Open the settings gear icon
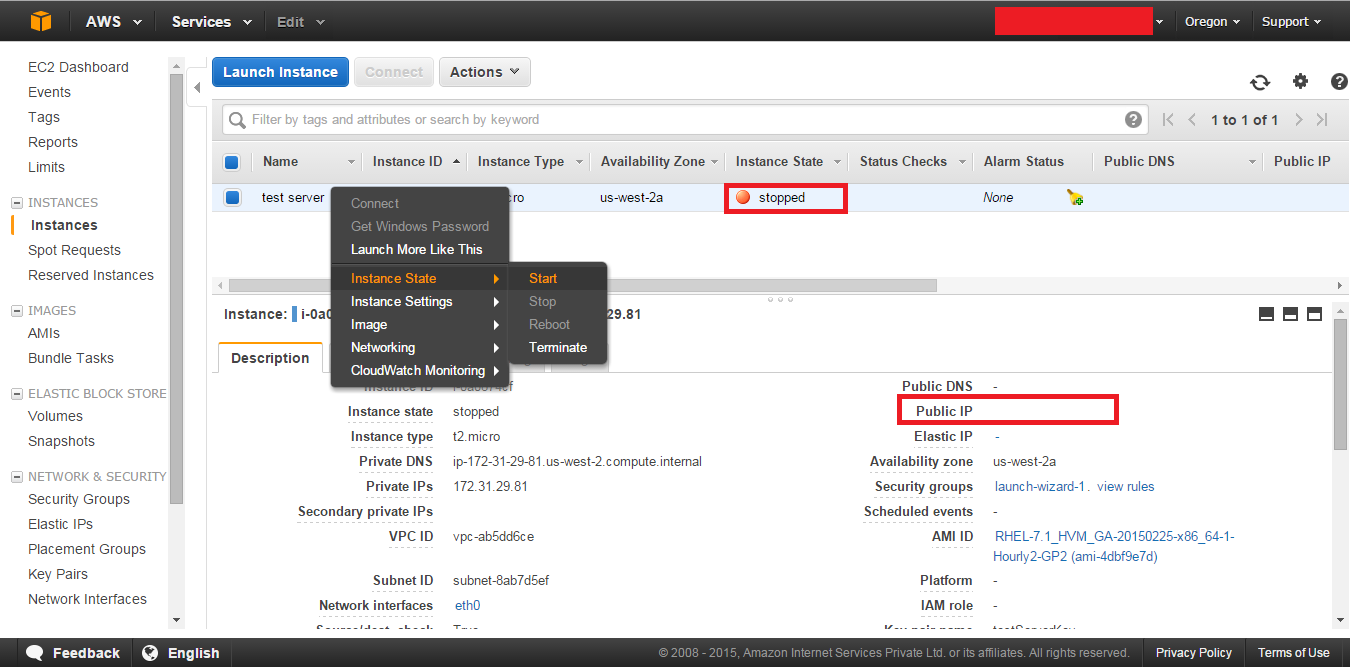This screenshot has height=669, width=1350. coord(1300,81)
